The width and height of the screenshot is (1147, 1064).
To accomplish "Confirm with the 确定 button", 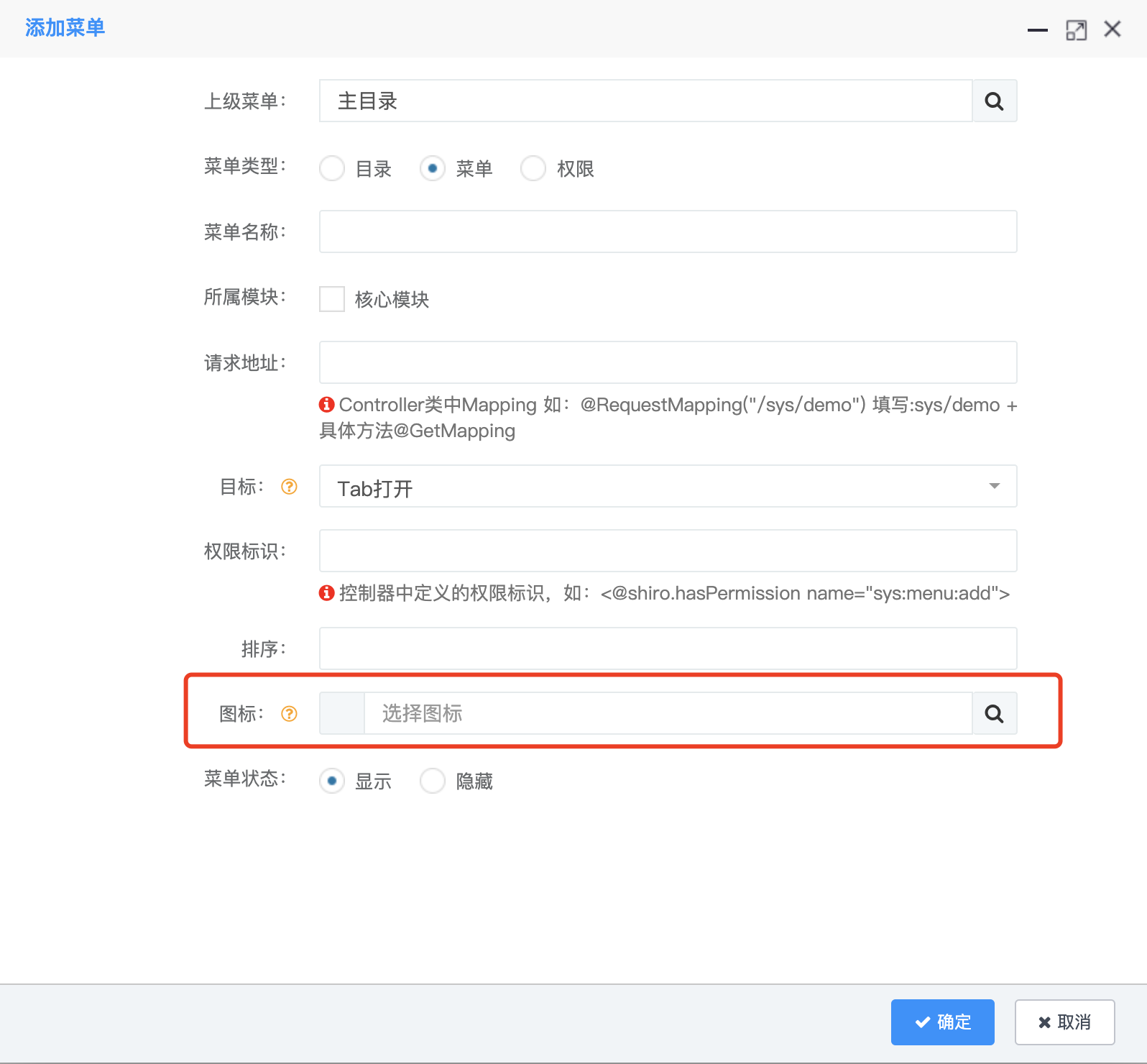I will [x=943, y=1022].
